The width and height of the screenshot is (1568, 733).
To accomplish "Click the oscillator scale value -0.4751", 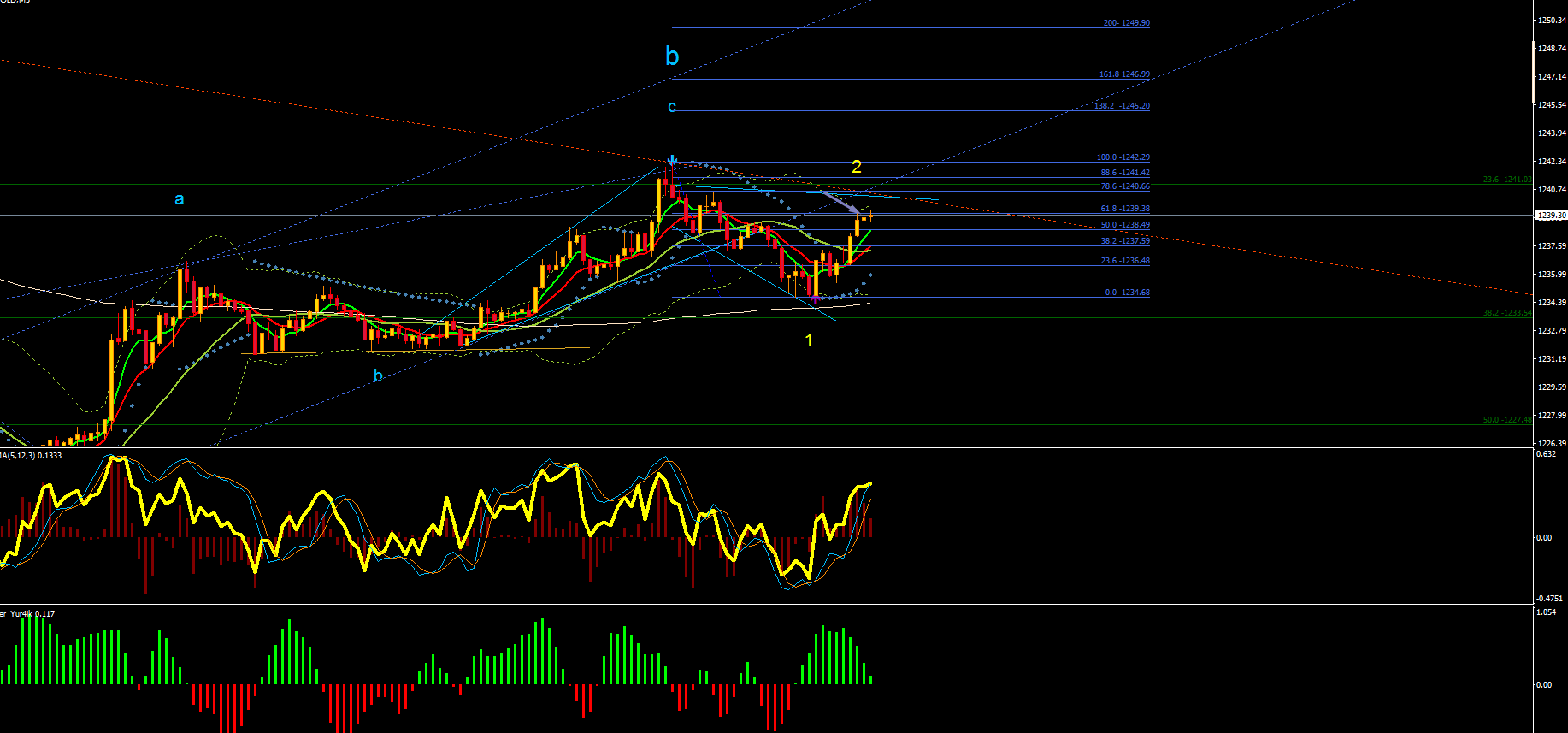I will coord(1551,598).
